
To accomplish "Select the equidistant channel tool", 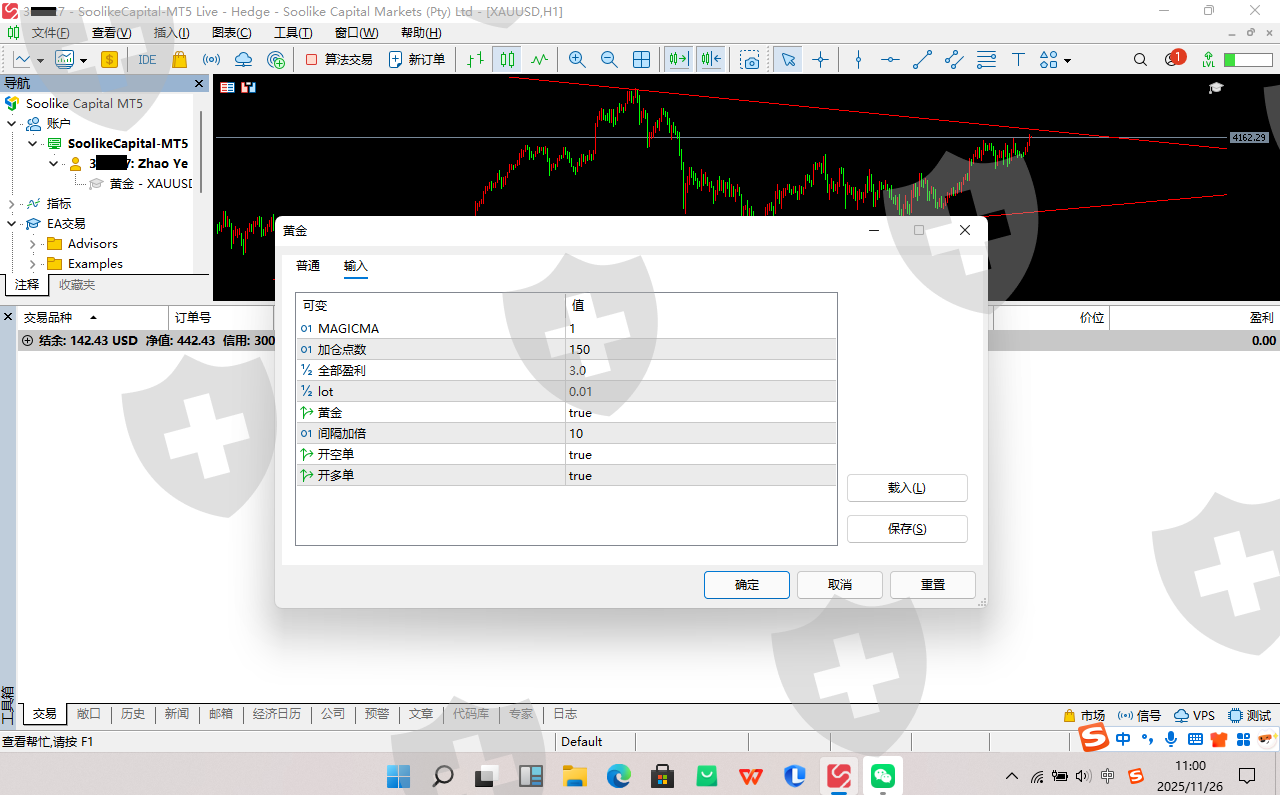I will (x=954, y=60).
